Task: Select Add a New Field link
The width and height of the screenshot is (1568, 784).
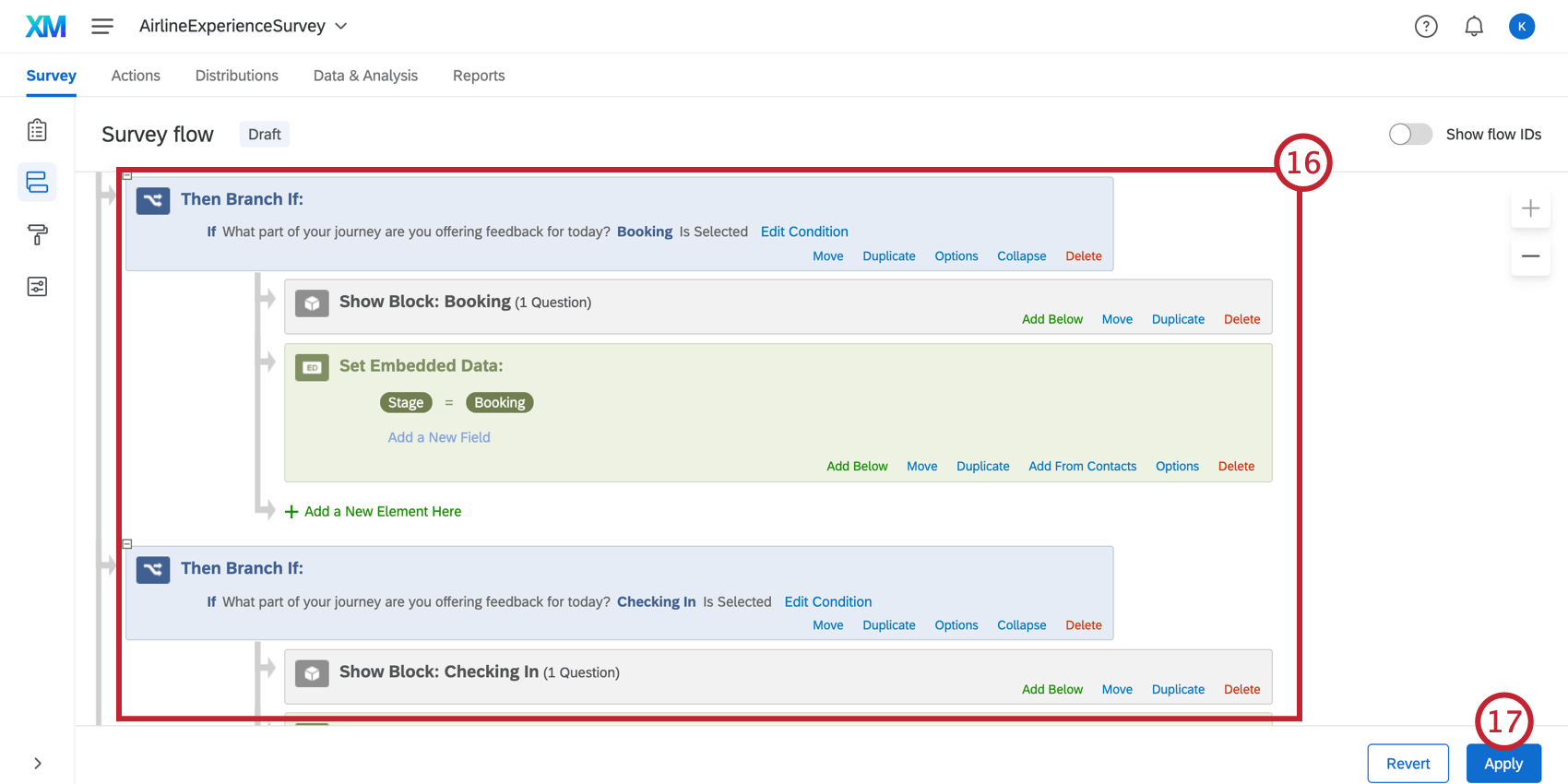Action: [x=439, y=437]
